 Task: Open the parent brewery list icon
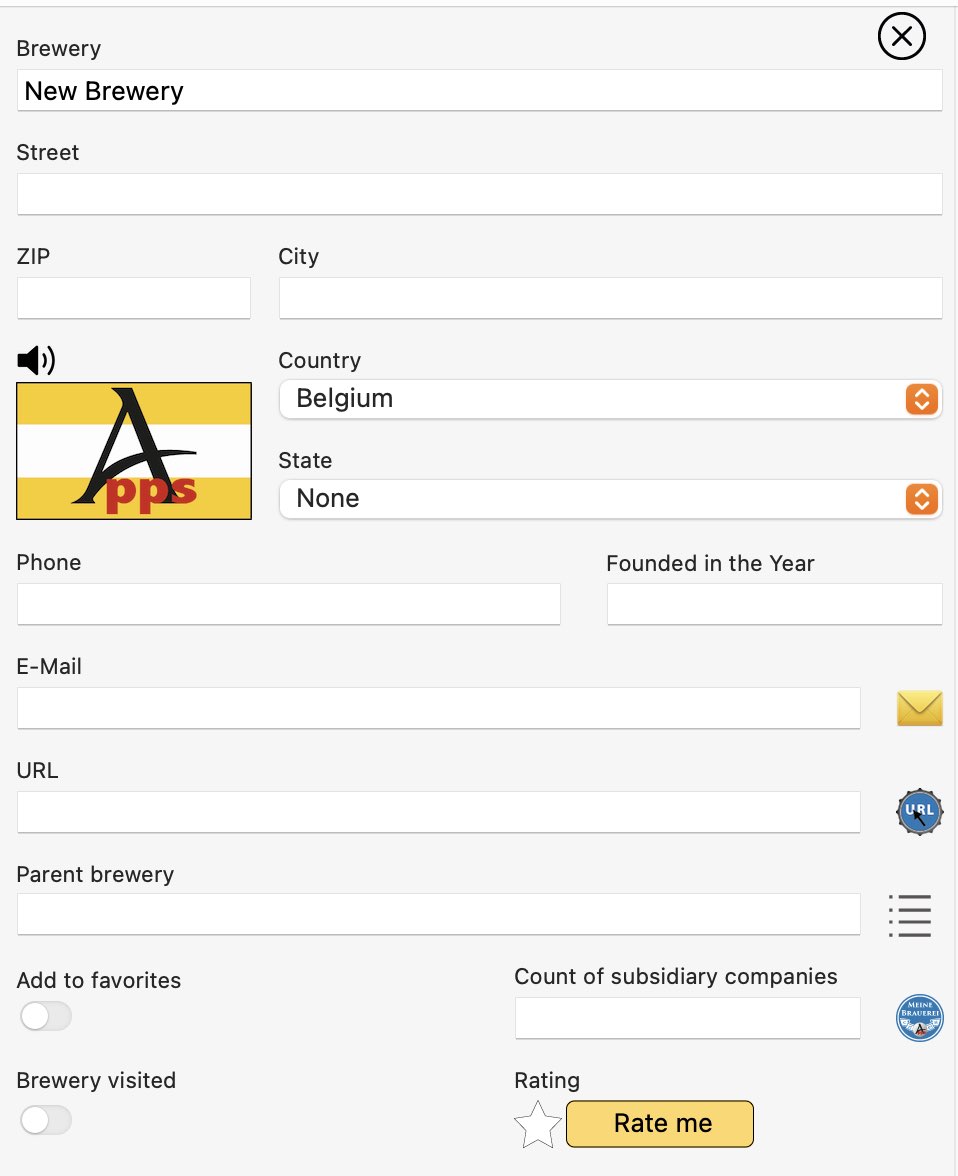pyautogui.click(x=910, y=916)
